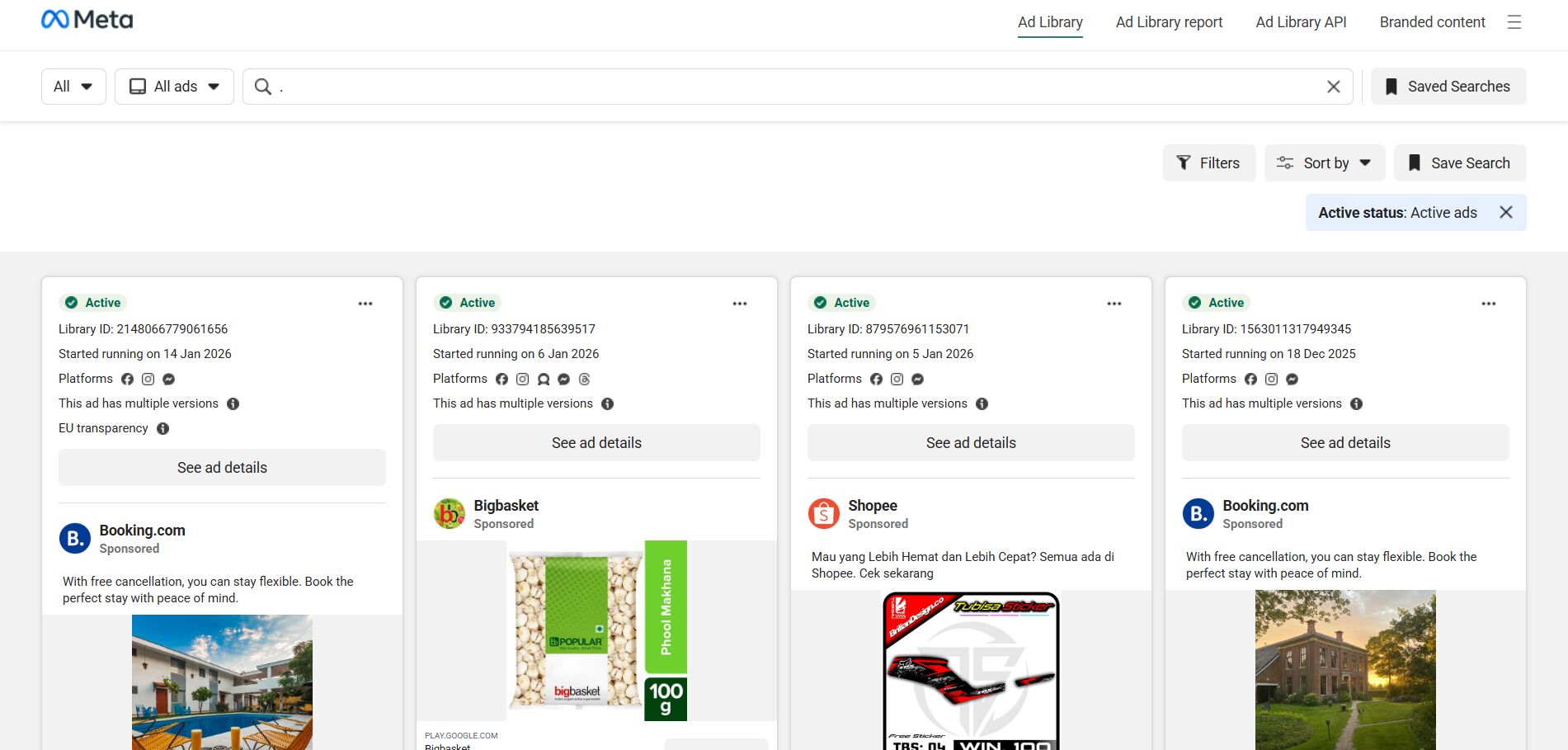Click multiple versions info icon on Shopee ad
The image size is (1568, 750).
[x=982, y=404]
